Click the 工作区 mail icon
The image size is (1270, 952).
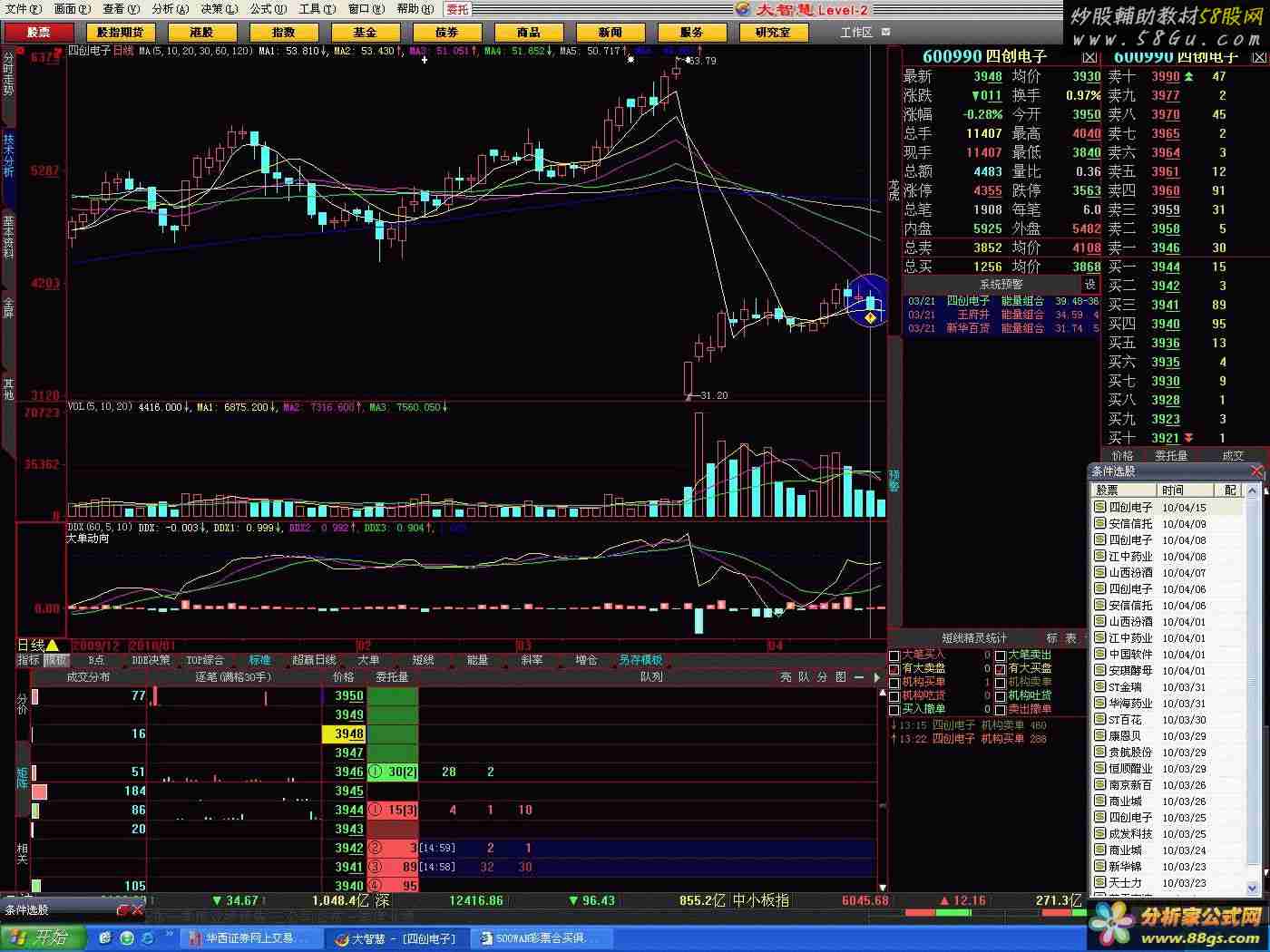[x=886, y=32]
